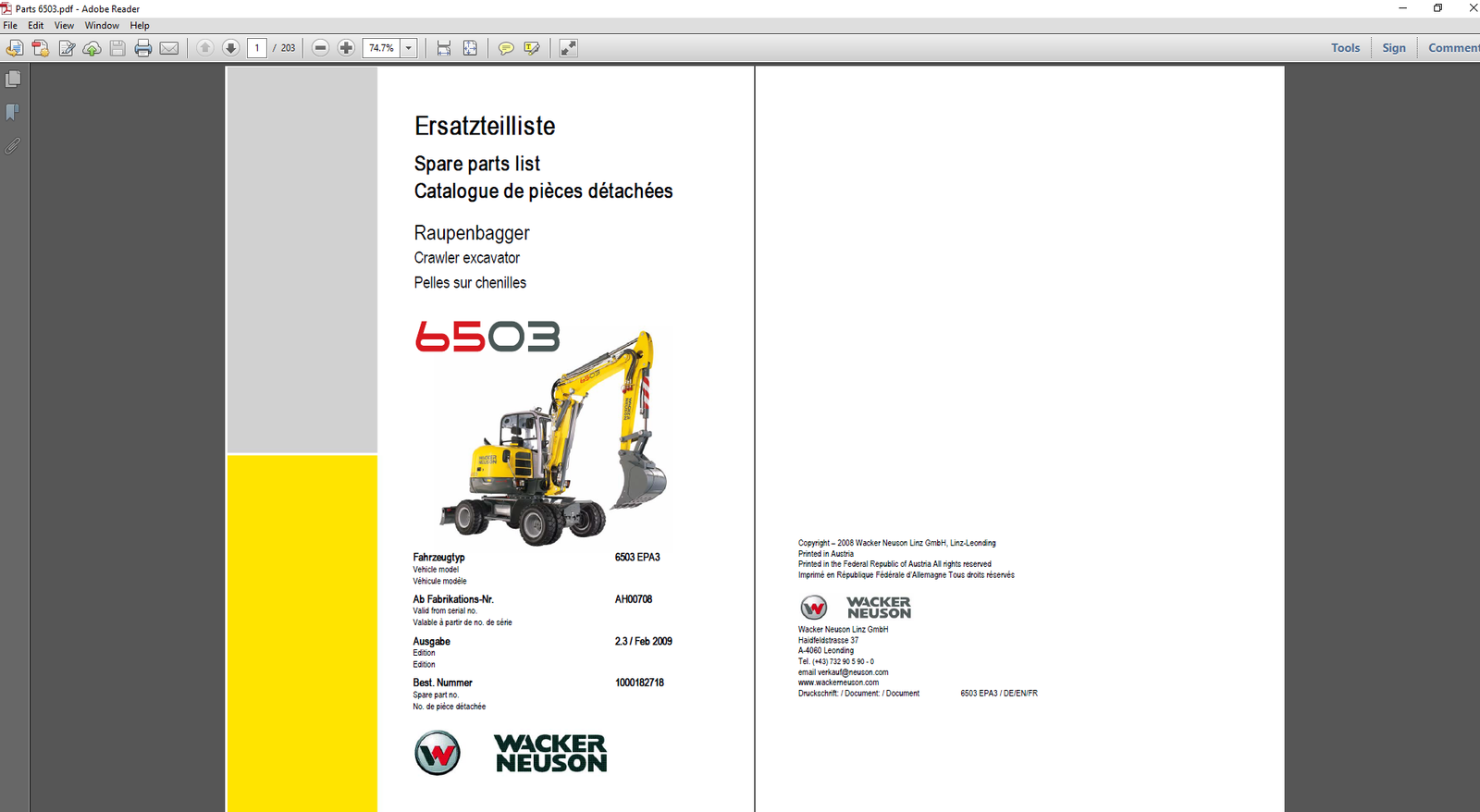Click the Send file by email icon
This screenshot has height=812, width=1480.
(x=169, y=48)
